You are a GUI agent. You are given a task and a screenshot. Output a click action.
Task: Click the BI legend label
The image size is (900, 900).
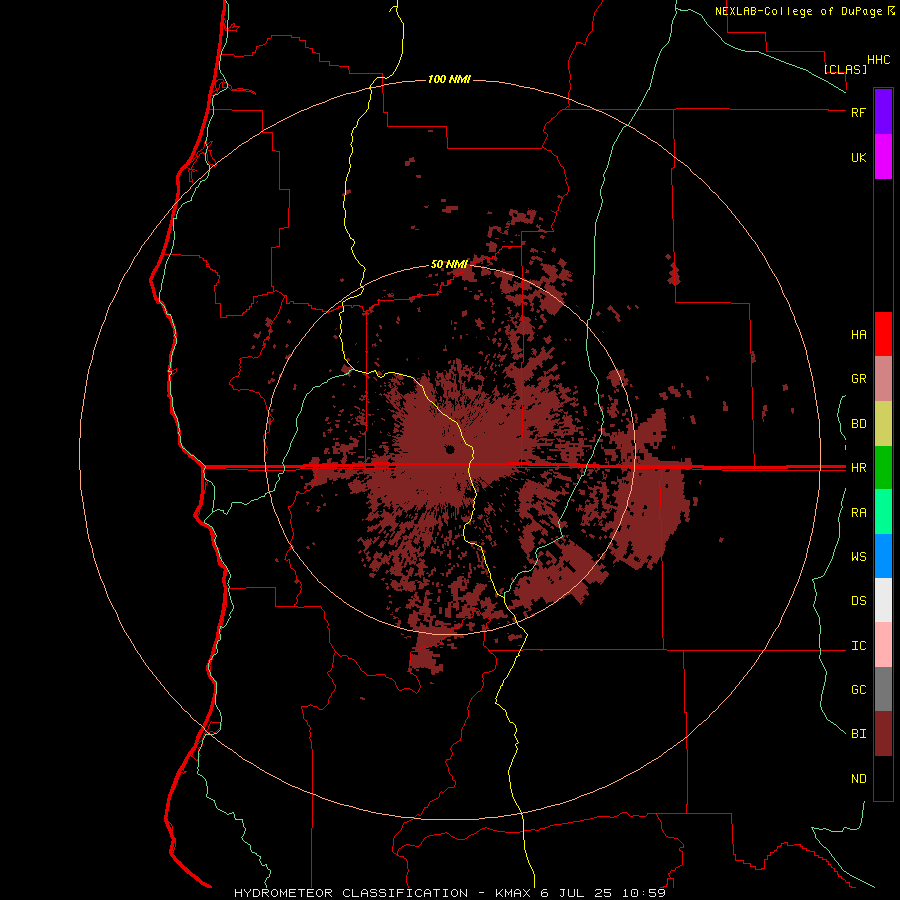pyautogui.click(x=858, y=734)
